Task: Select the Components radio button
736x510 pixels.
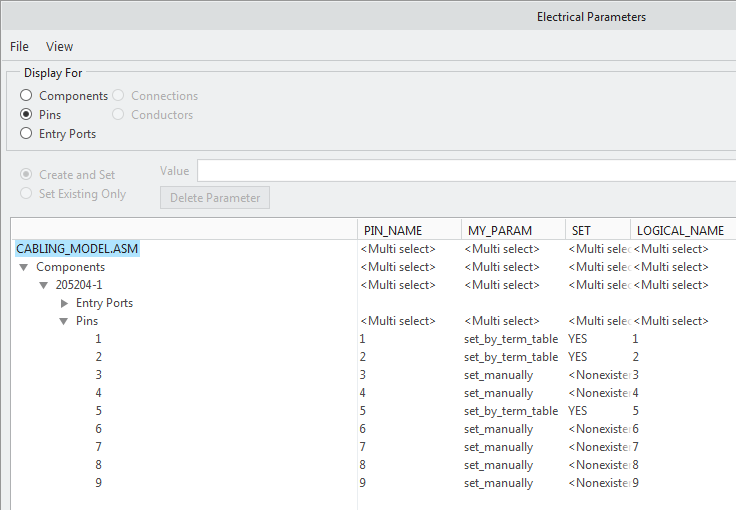Action: [26, 96]
